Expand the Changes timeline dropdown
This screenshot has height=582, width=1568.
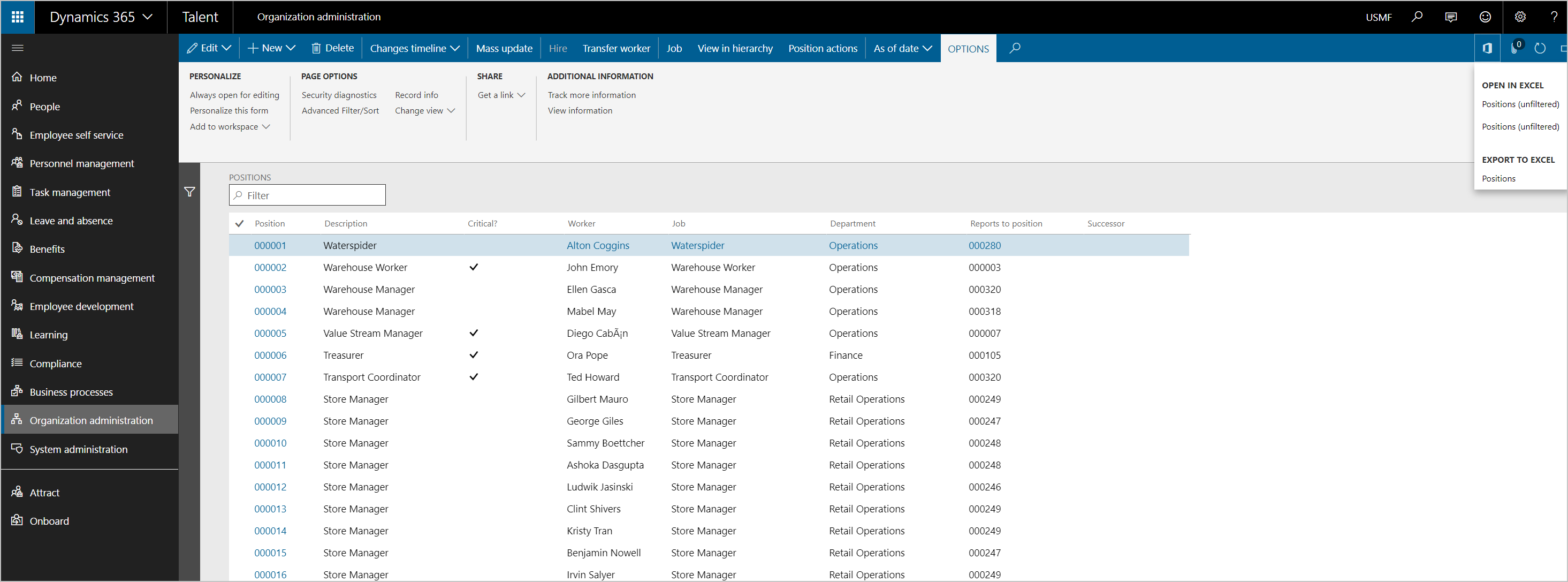[415, 47]
